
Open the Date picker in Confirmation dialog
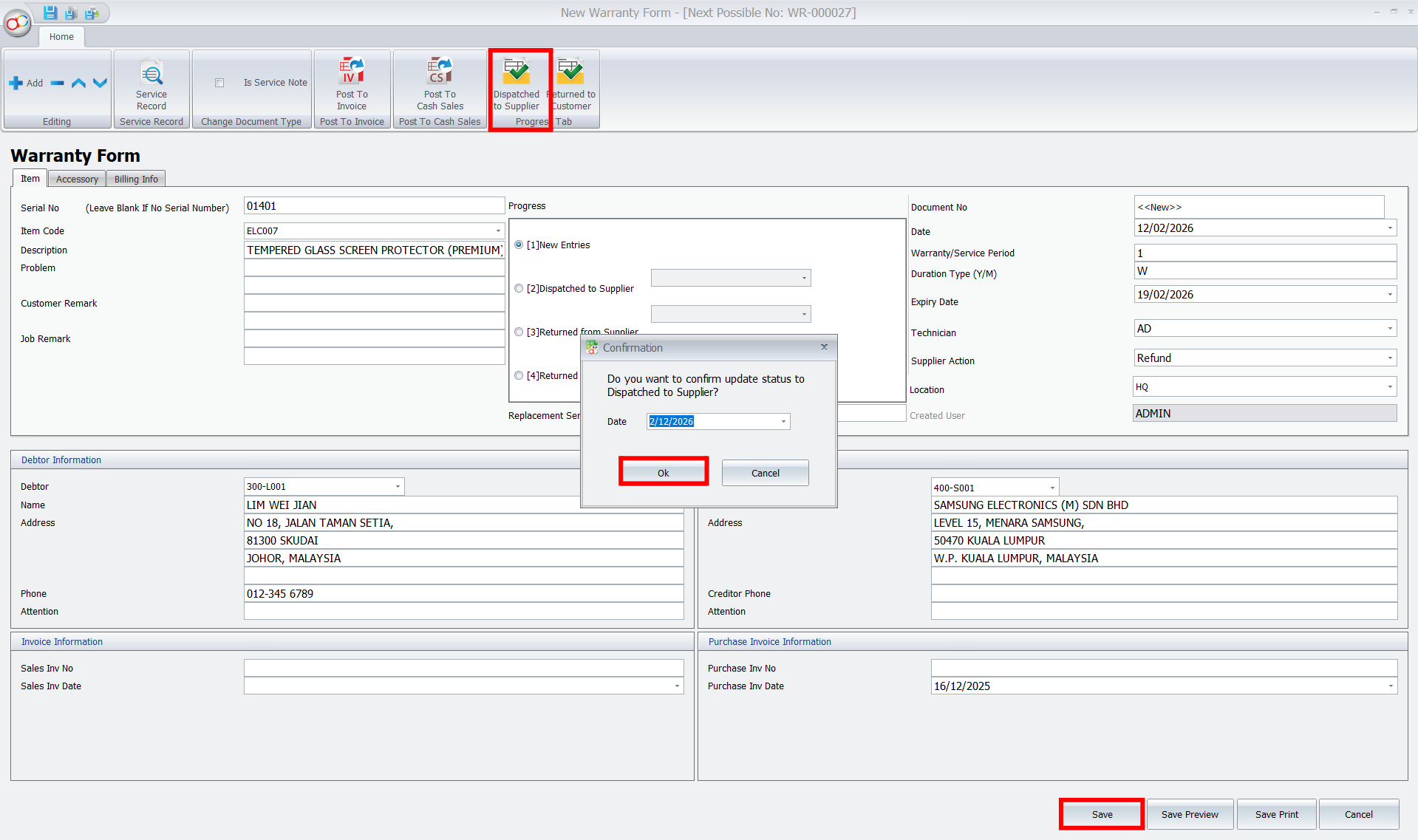point(783,422)
